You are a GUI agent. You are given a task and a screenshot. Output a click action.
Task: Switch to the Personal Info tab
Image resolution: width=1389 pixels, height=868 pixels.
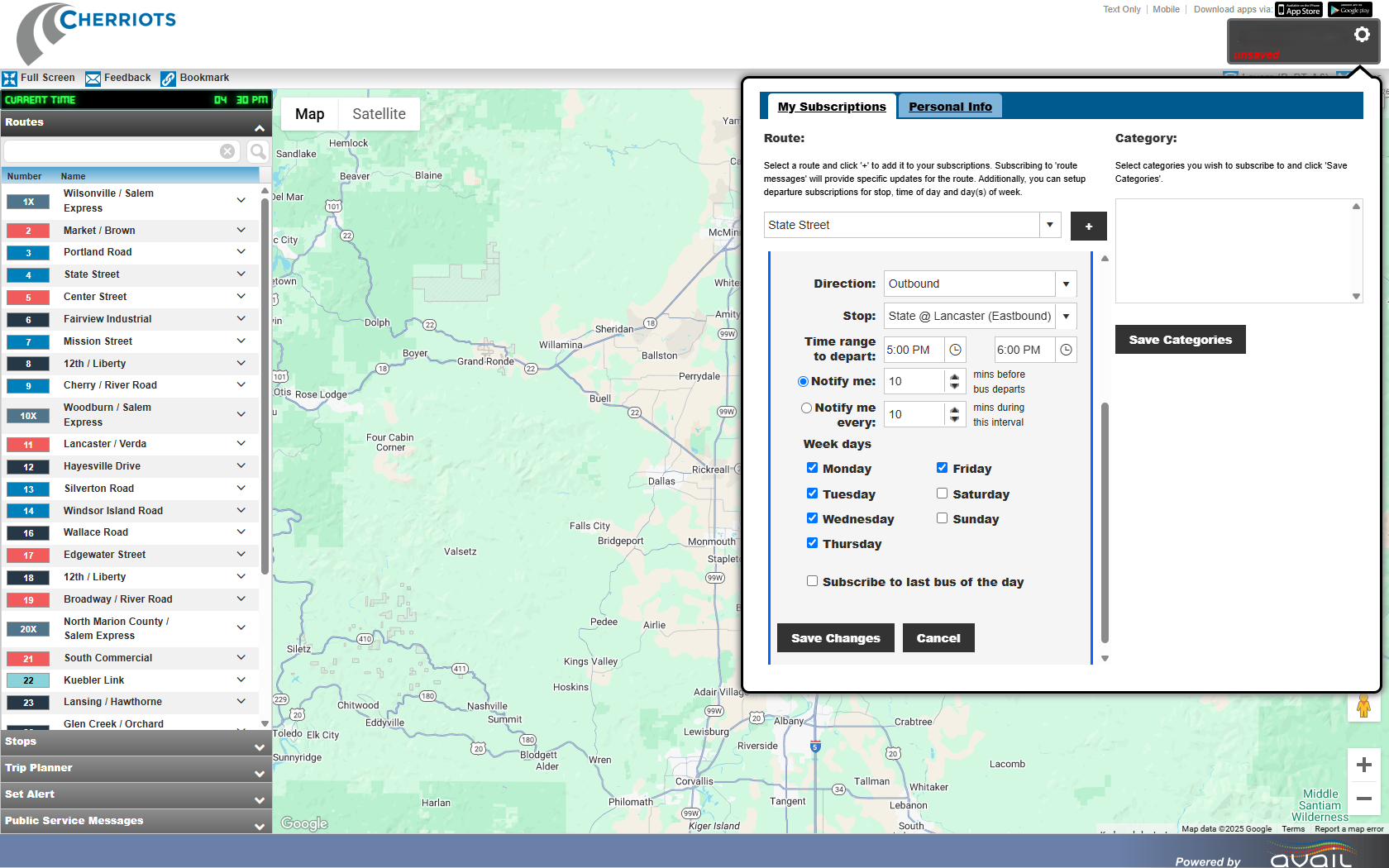coord(950,107)
